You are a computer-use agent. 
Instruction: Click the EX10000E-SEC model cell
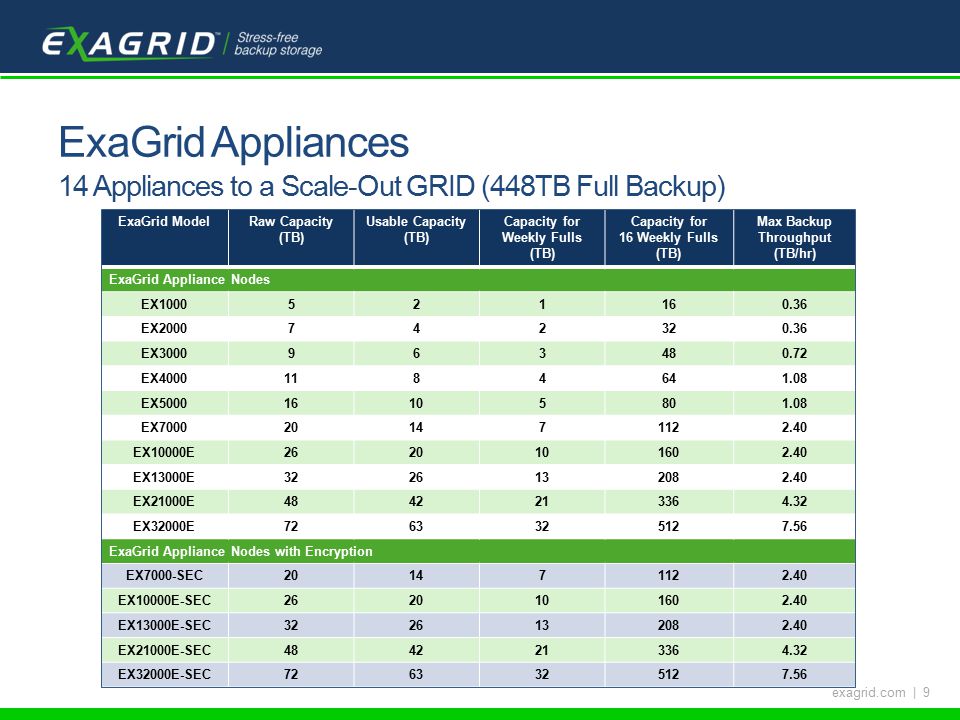(x=164, y=601)
